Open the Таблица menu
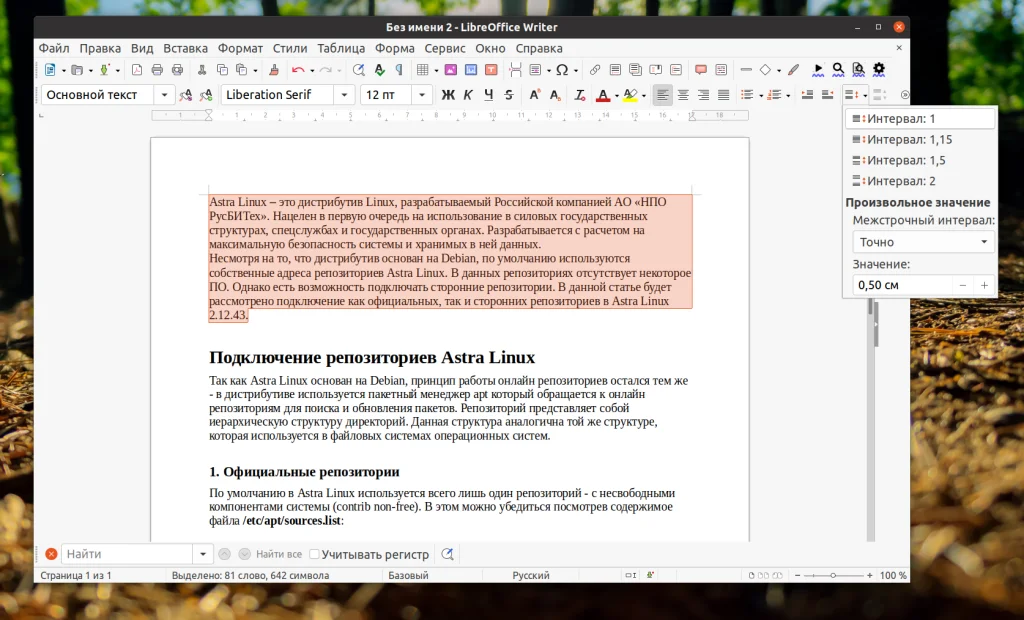Image resolution: width=1024 pixels, height=620 pixels. tap(341, 47)
